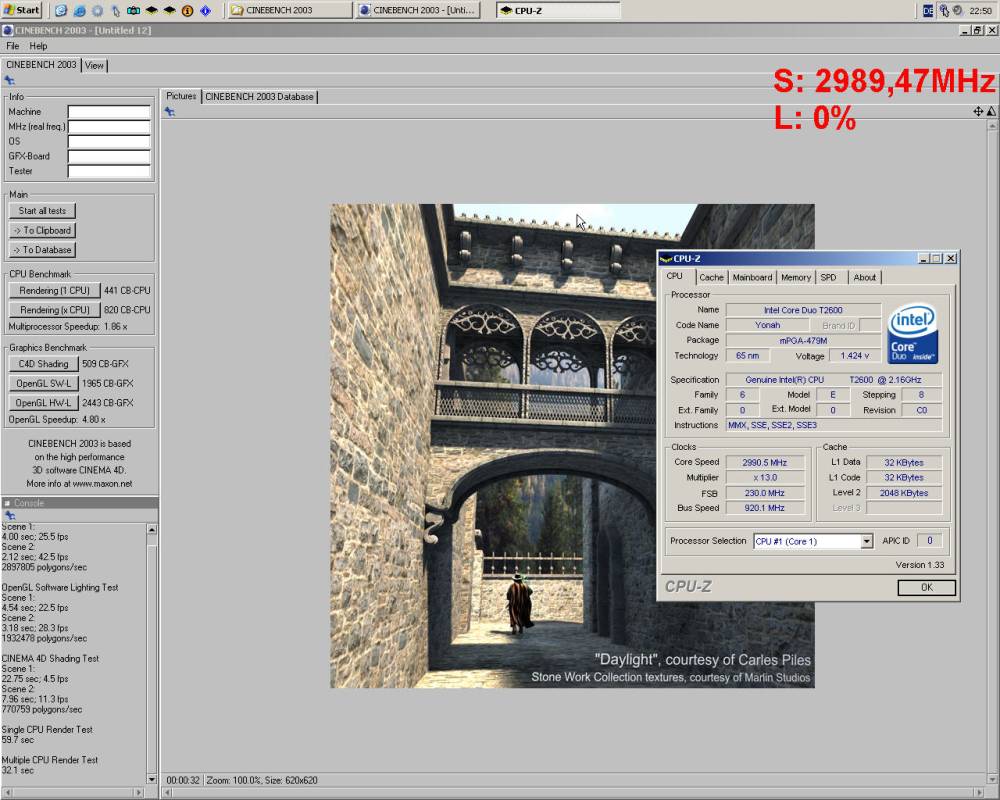
Task: Open the Help menu
Action: (x=38, y=46)
